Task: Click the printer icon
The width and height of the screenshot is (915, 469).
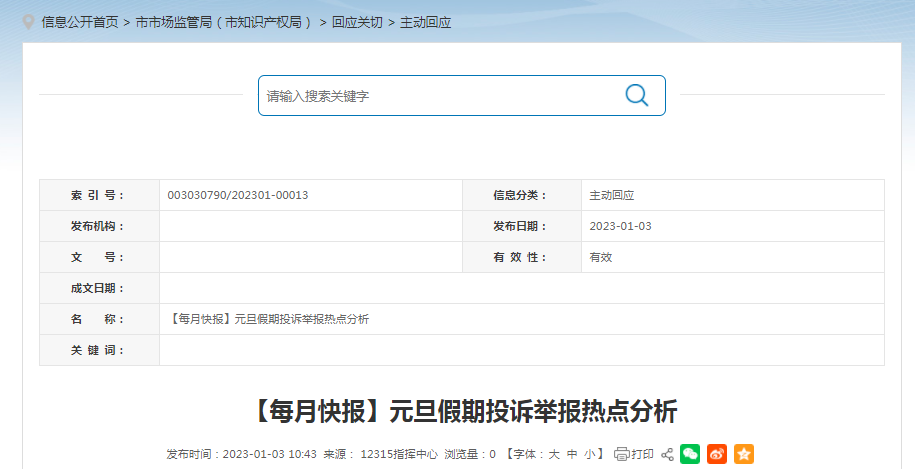Action: coord(621,454)
